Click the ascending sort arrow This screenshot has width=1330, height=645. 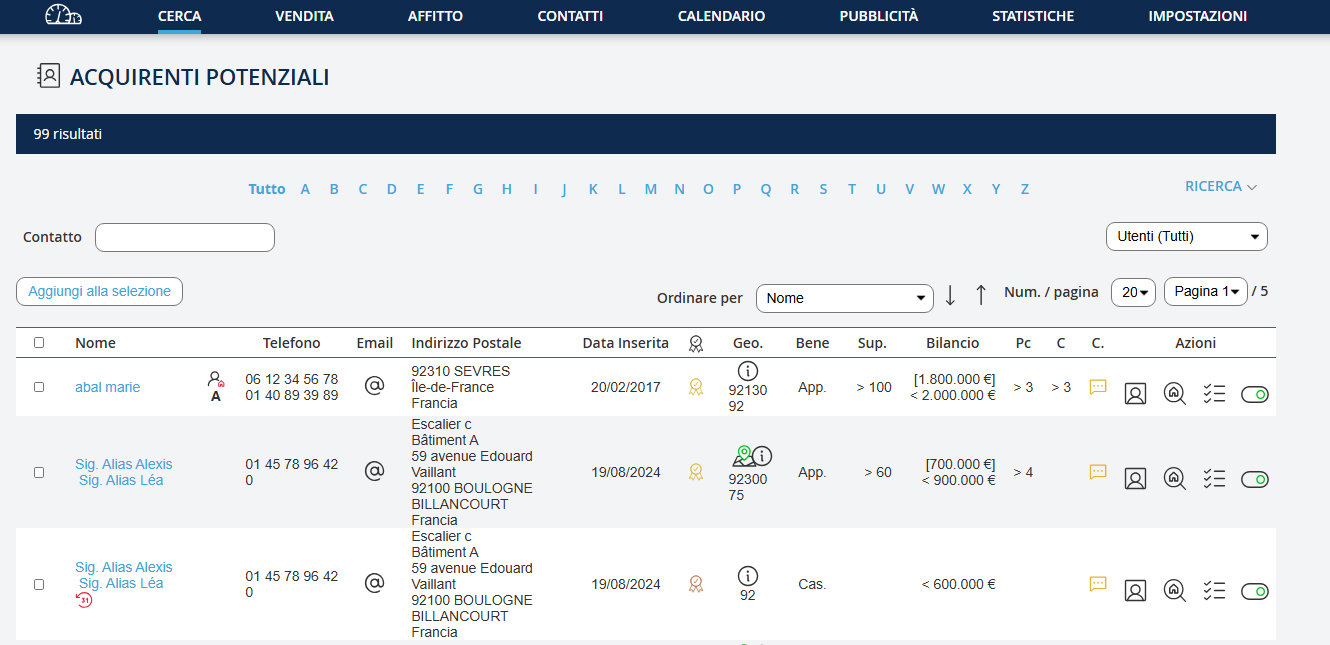coord(981,295)
